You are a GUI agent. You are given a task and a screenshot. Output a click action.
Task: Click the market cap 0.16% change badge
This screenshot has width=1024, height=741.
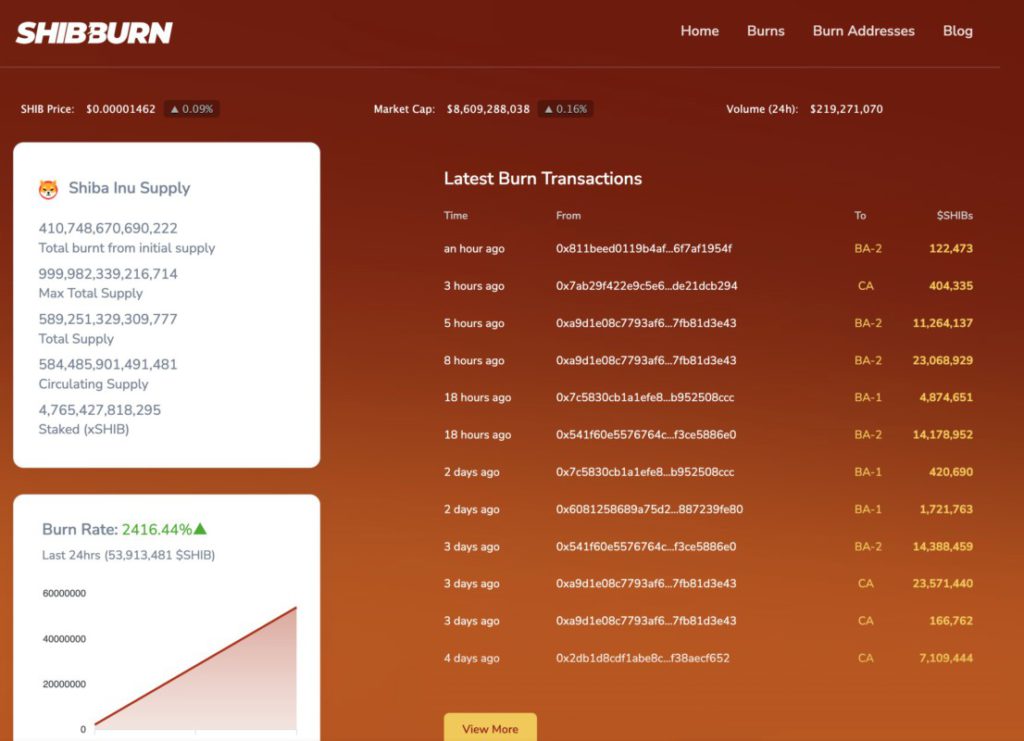point(565,109)
